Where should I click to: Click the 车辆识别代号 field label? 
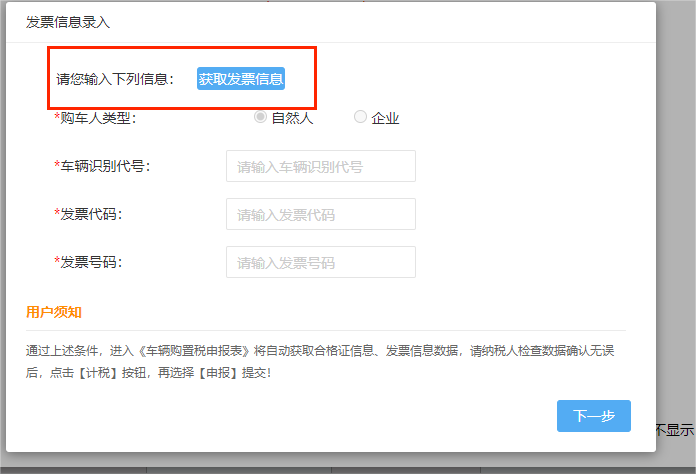(103, 166)
